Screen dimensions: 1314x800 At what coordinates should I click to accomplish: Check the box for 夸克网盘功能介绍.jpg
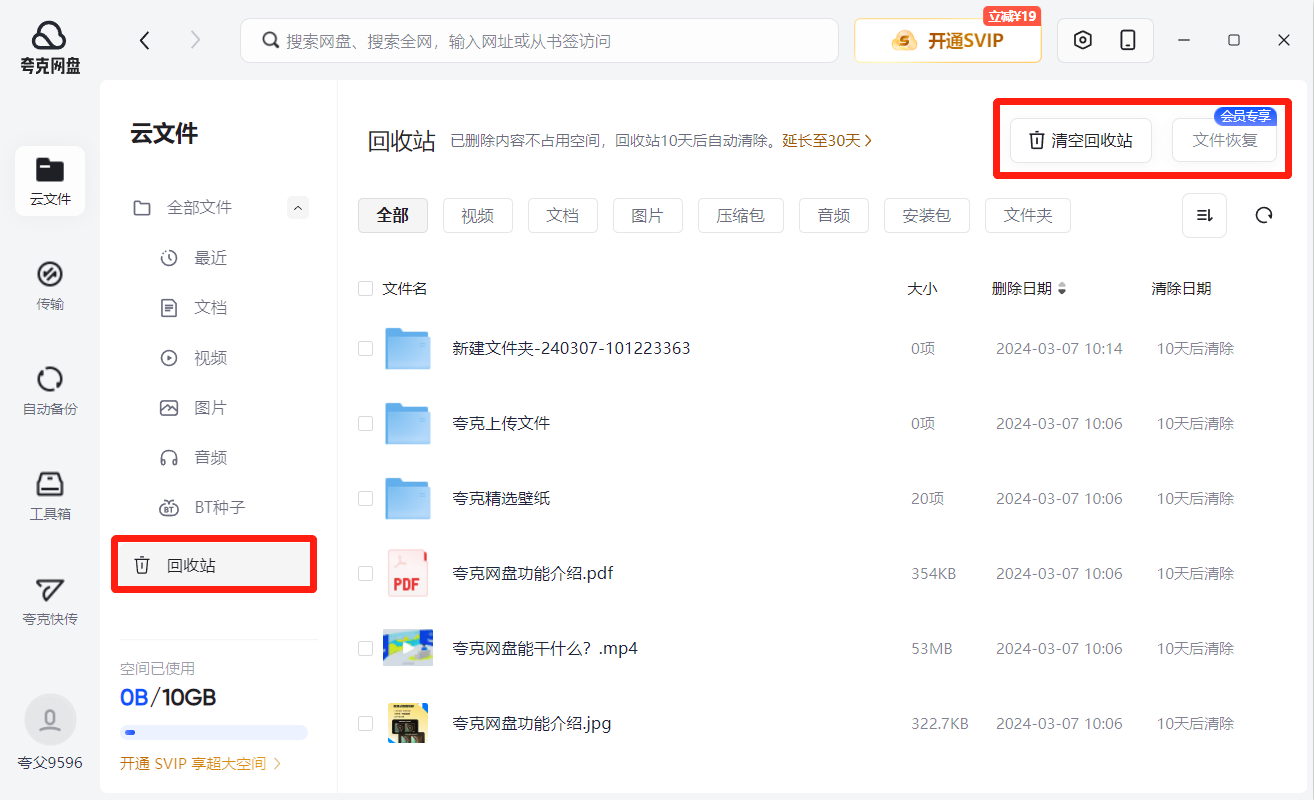(x=365, y=724)
